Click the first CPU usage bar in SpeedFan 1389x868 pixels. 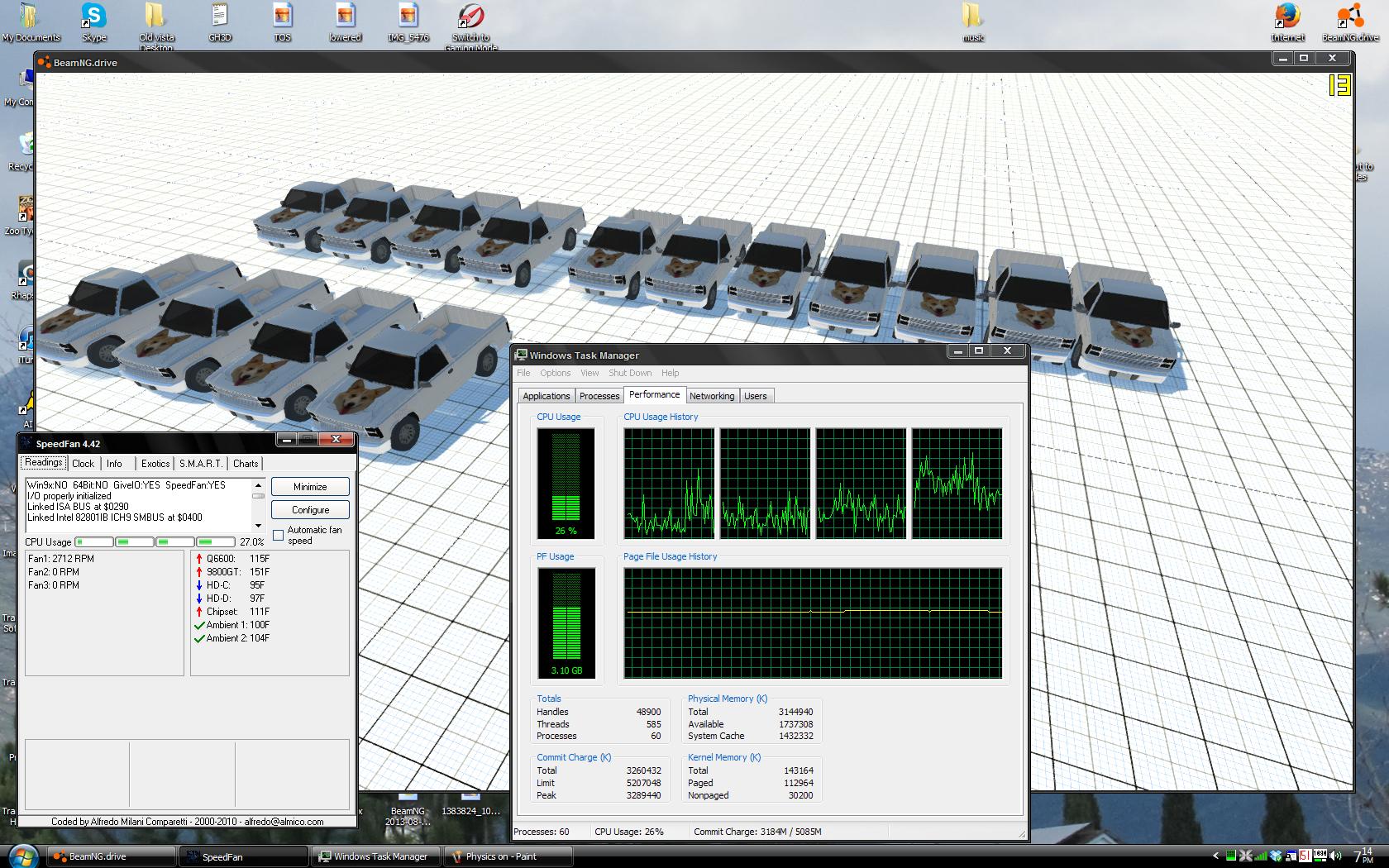(x=94, y=542)
